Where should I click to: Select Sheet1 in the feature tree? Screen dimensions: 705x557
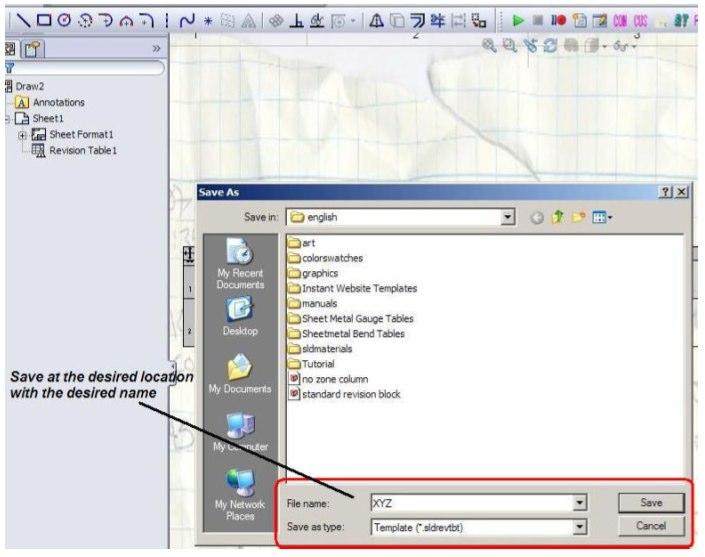tap(48, 119)
